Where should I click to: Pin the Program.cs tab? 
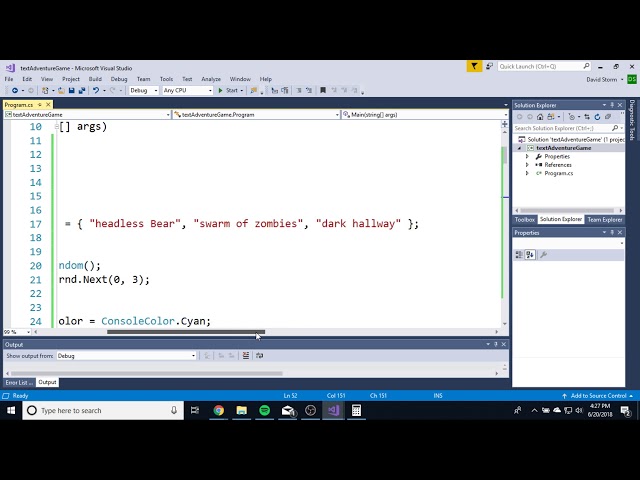tap(40, 104)
